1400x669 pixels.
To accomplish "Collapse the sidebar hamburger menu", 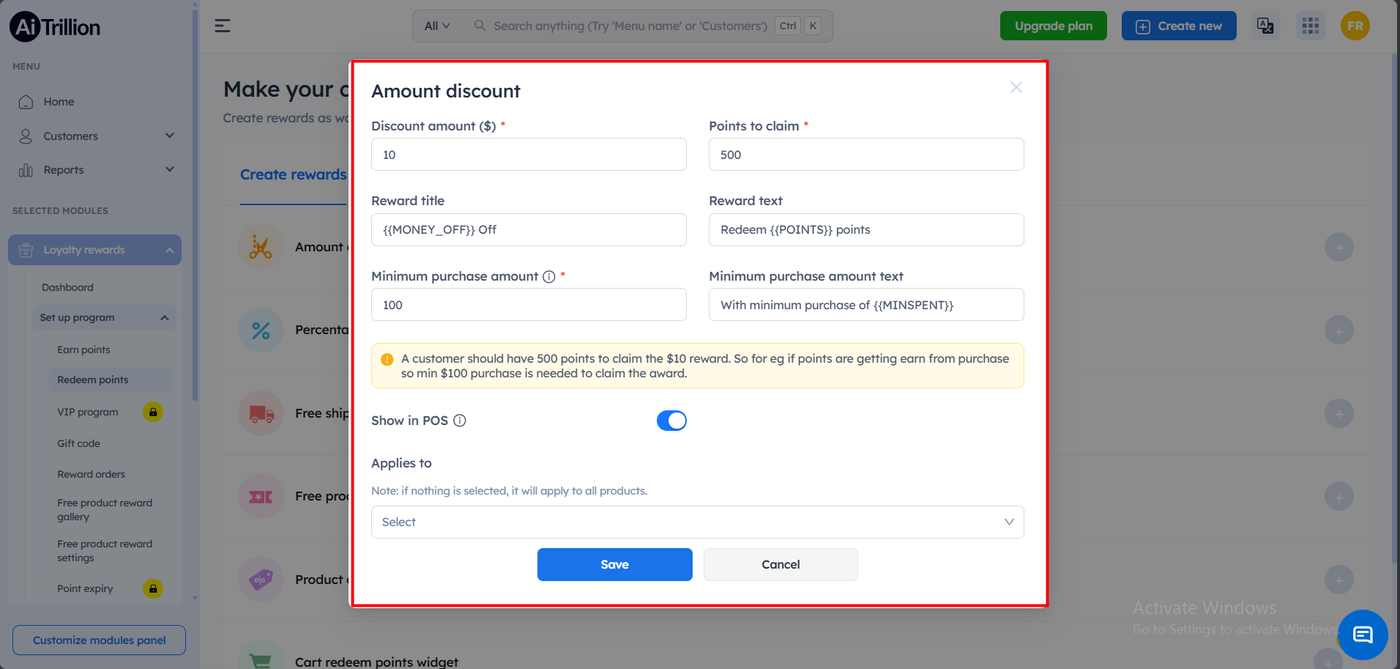I will (222, 26).
